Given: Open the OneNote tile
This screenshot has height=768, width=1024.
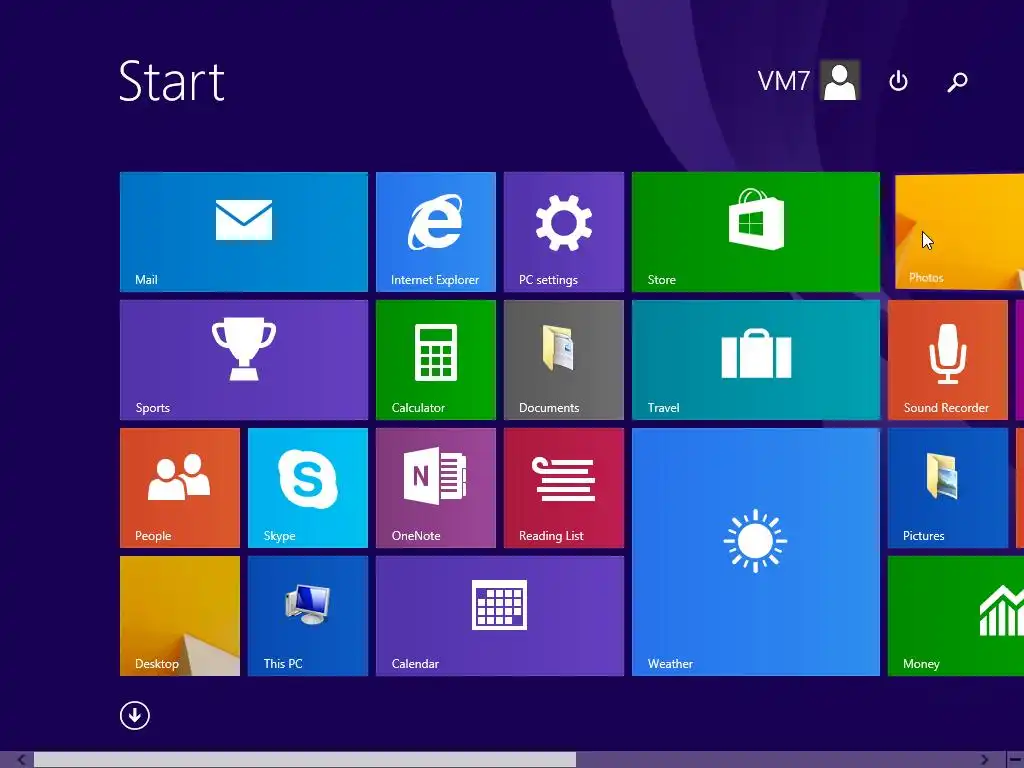Looking at the screenshot, I should [436, 488].
